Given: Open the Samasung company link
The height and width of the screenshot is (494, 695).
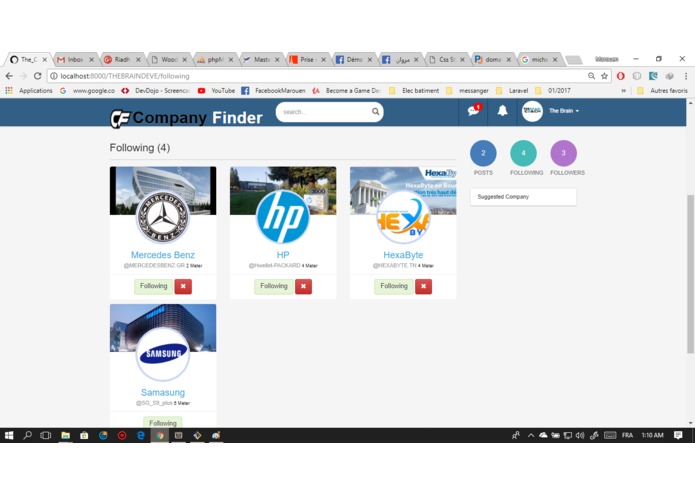Looking at the screenshot, I should click(163, 392).
